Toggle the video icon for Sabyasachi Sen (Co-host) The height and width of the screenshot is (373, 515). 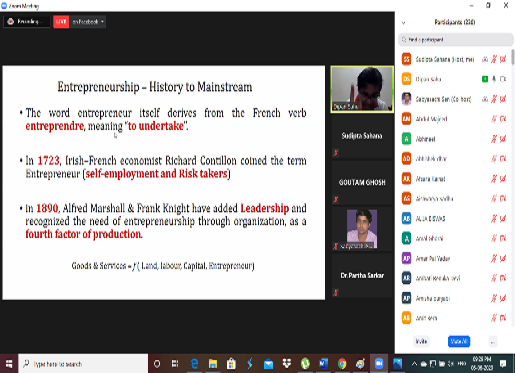[503, 99]
